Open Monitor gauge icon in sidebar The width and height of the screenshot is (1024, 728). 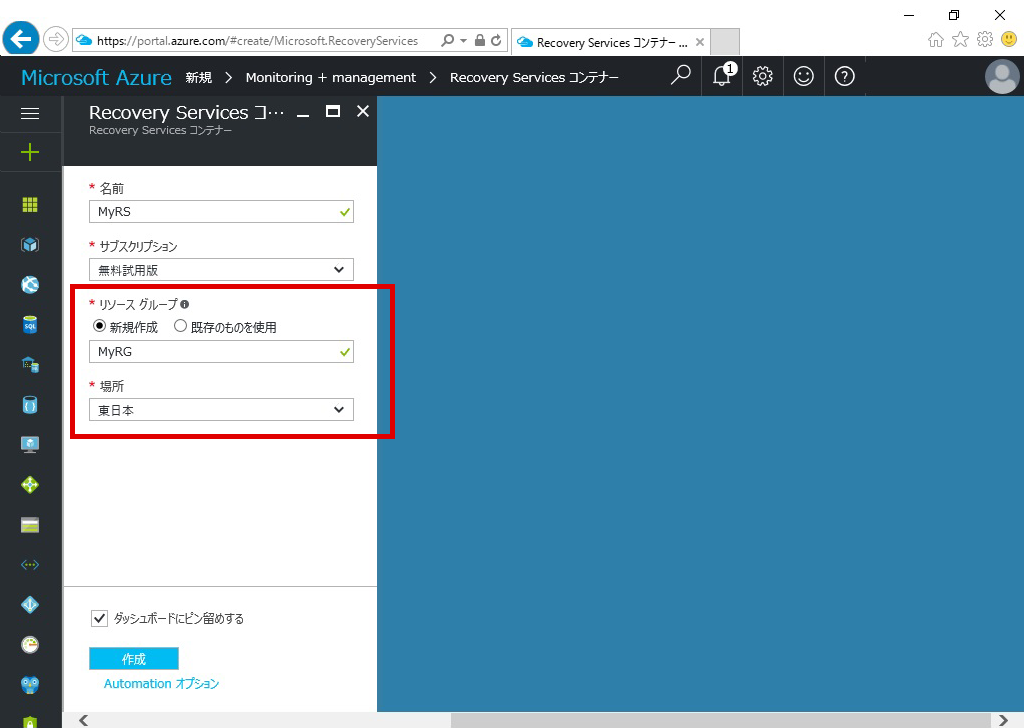tap(30, 645)
